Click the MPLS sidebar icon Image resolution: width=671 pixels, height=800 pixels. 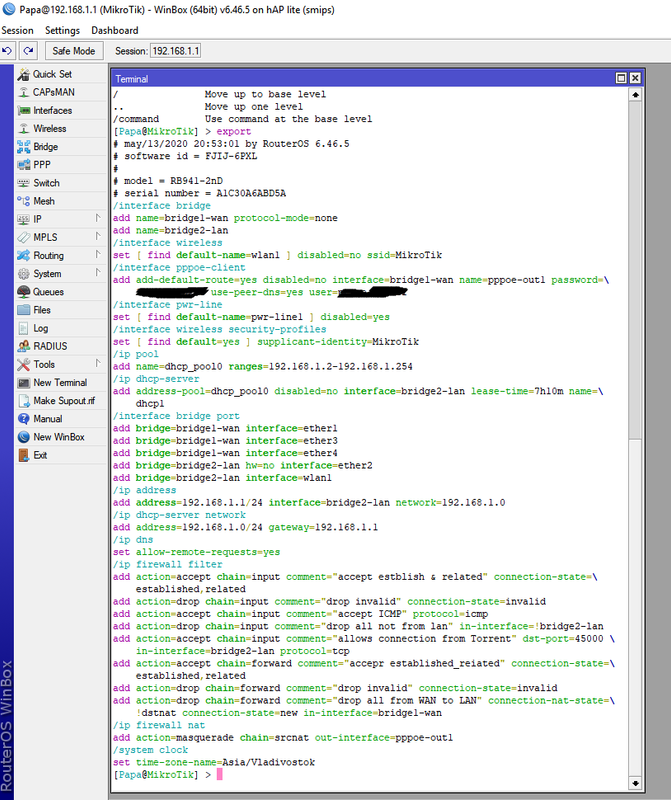(23, 238)
